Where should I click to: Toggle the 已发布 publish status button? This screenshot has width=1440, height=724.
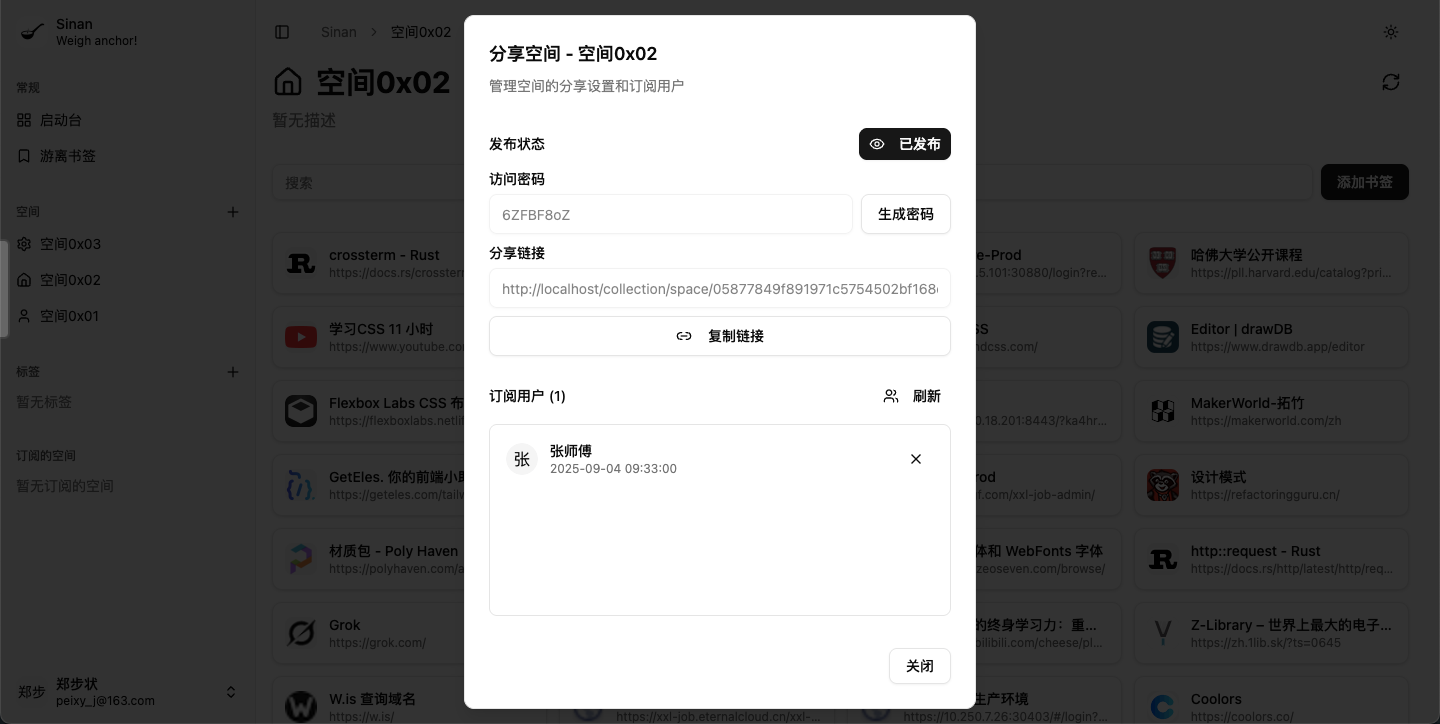pyautogui.click(x=904, y=144)
